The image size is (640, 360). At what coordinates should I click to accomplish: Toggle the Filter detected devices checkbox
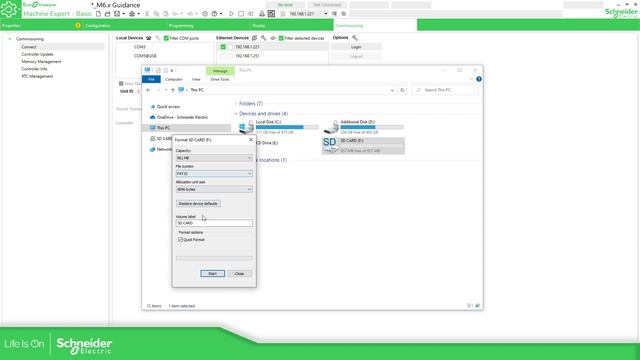(x=281, y=38)
